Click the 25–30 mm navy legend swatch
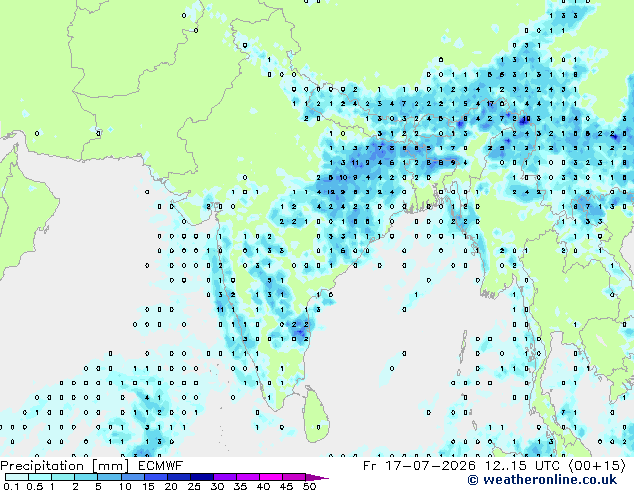The width and height of the screenshot is (634, 490). pyautogui.click(x=201, y=477)
